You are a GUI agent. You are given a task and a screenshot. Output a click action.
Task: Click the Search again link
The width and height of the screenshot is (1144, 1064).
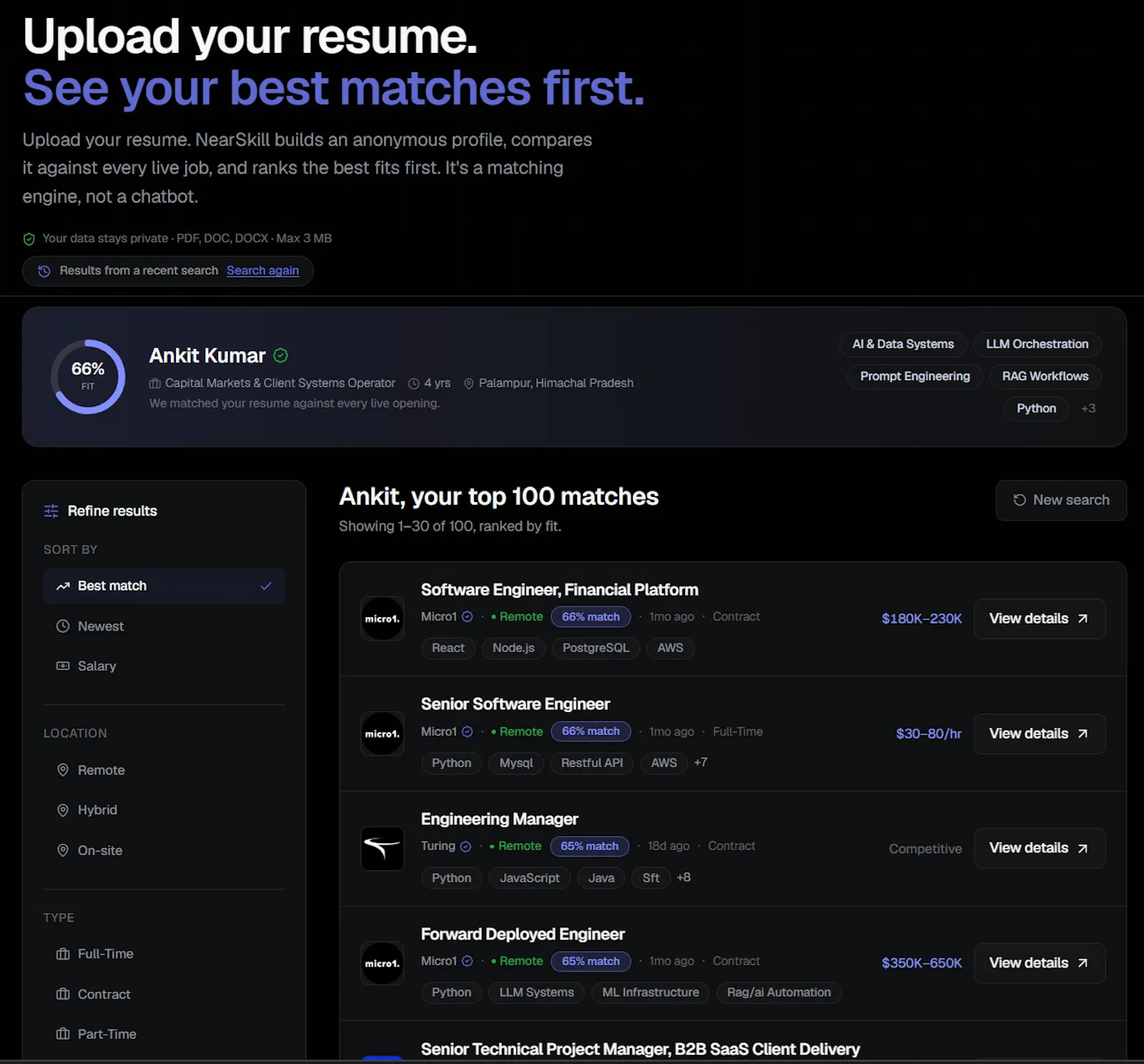pos(262,270)
